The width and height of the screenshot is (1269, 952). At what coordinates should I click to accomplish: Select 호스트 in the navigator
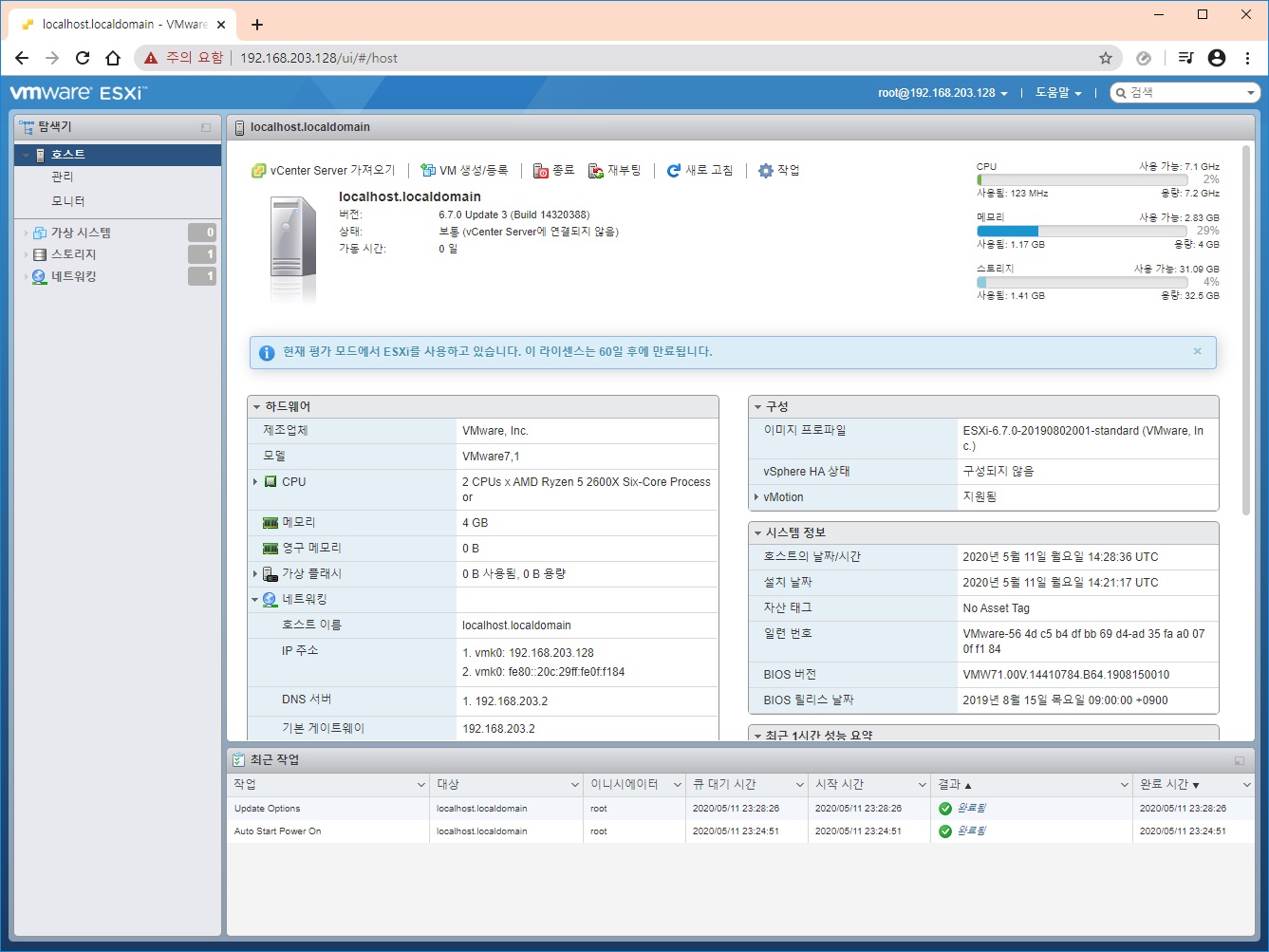[x=118, y=155]
